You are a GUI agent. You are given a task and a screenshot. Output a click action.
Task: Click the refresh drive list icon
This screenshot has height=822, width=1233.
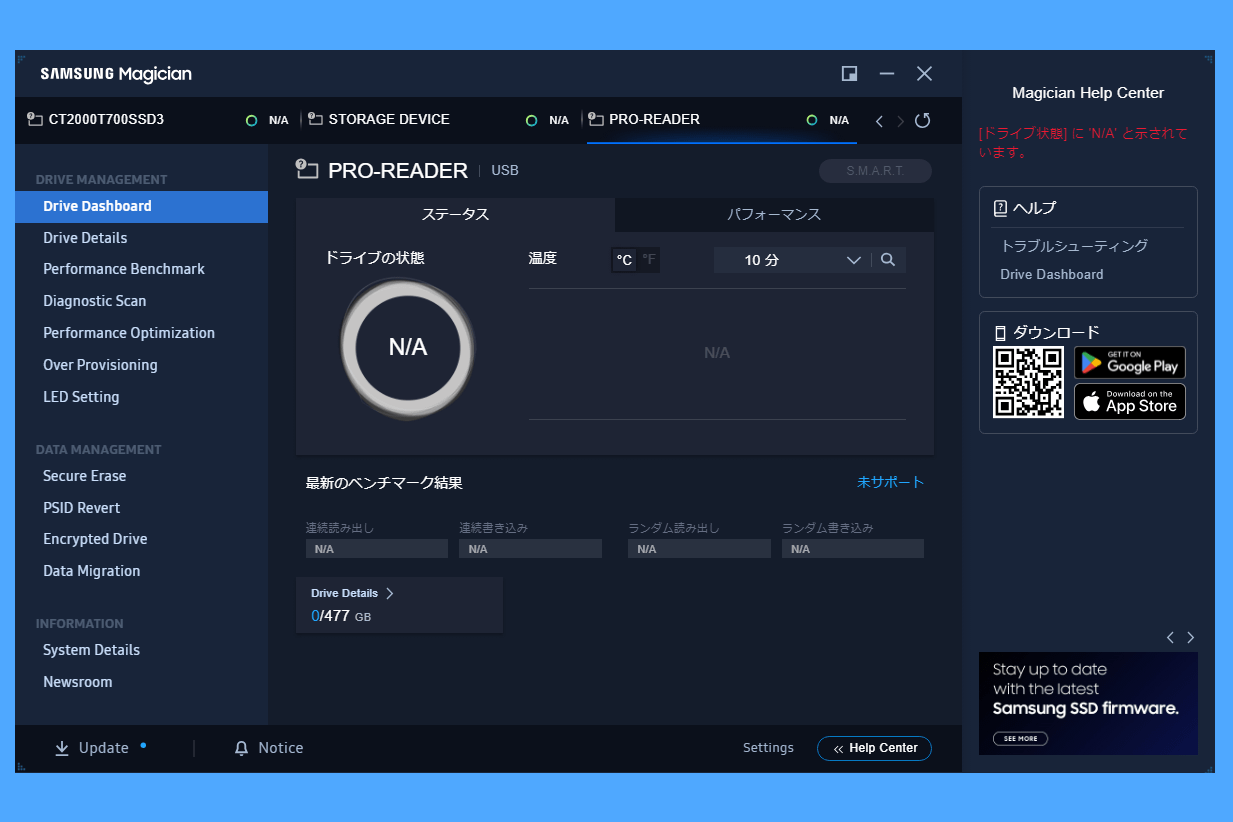click(x=922, y=120)
